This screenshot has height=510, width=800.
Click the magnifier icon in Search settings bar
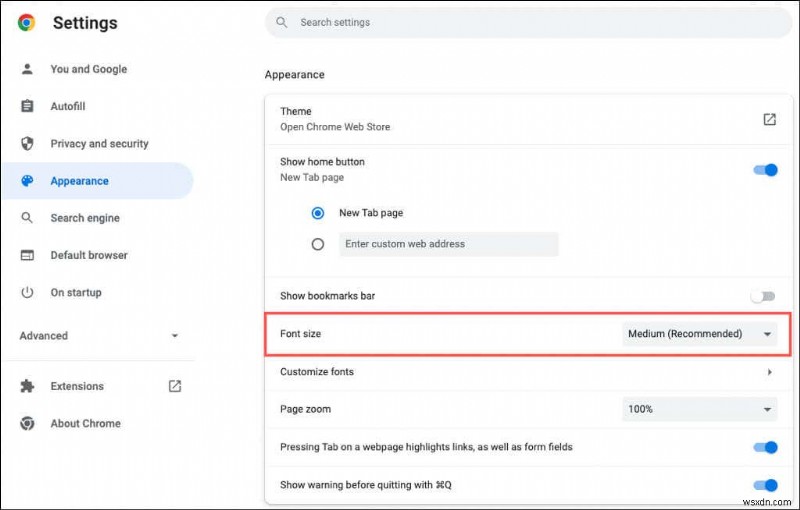[x=282, y=22]
